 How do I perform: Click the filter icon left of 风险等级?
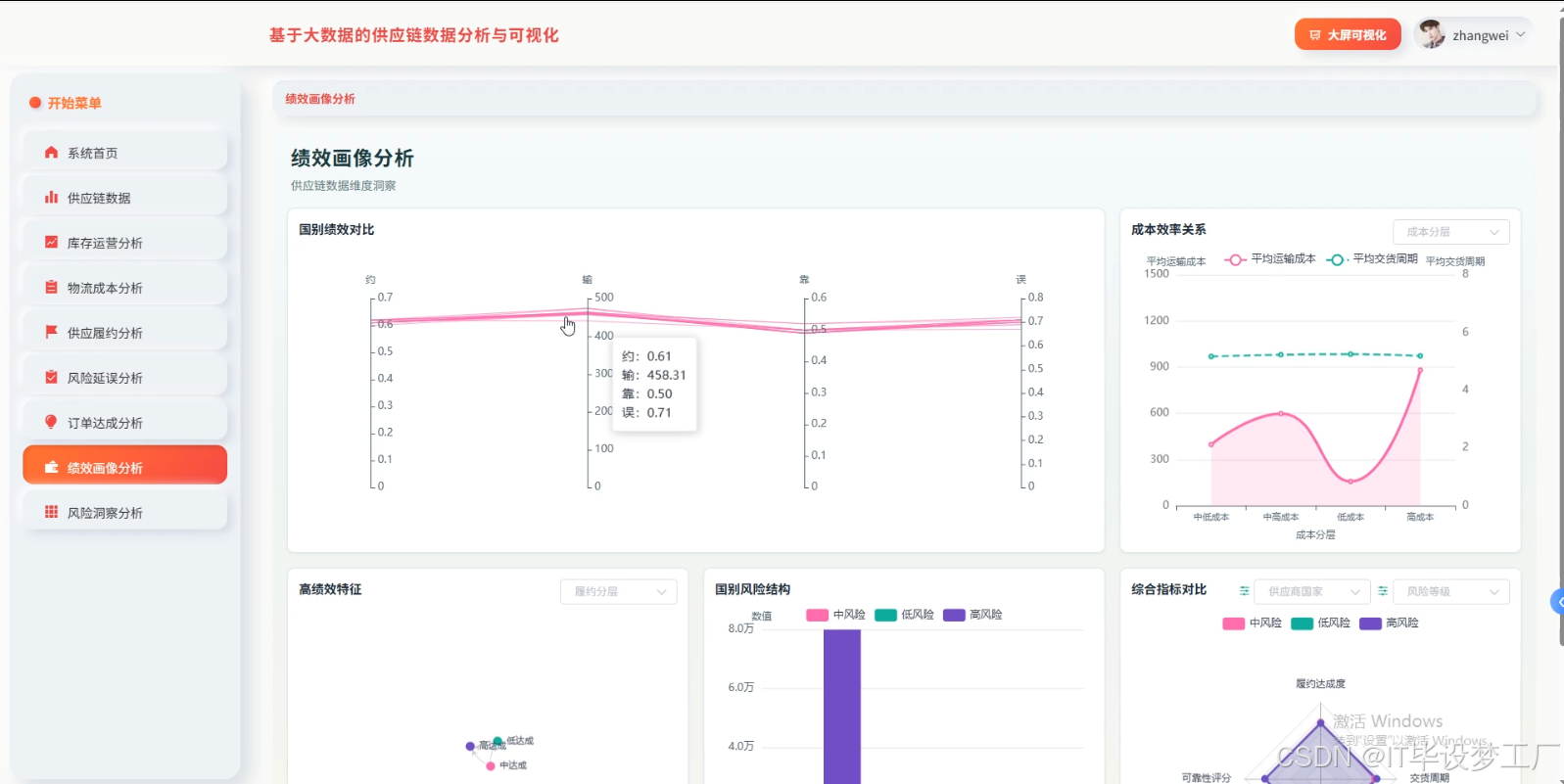pyautogui.click(x=1383, y=591)
